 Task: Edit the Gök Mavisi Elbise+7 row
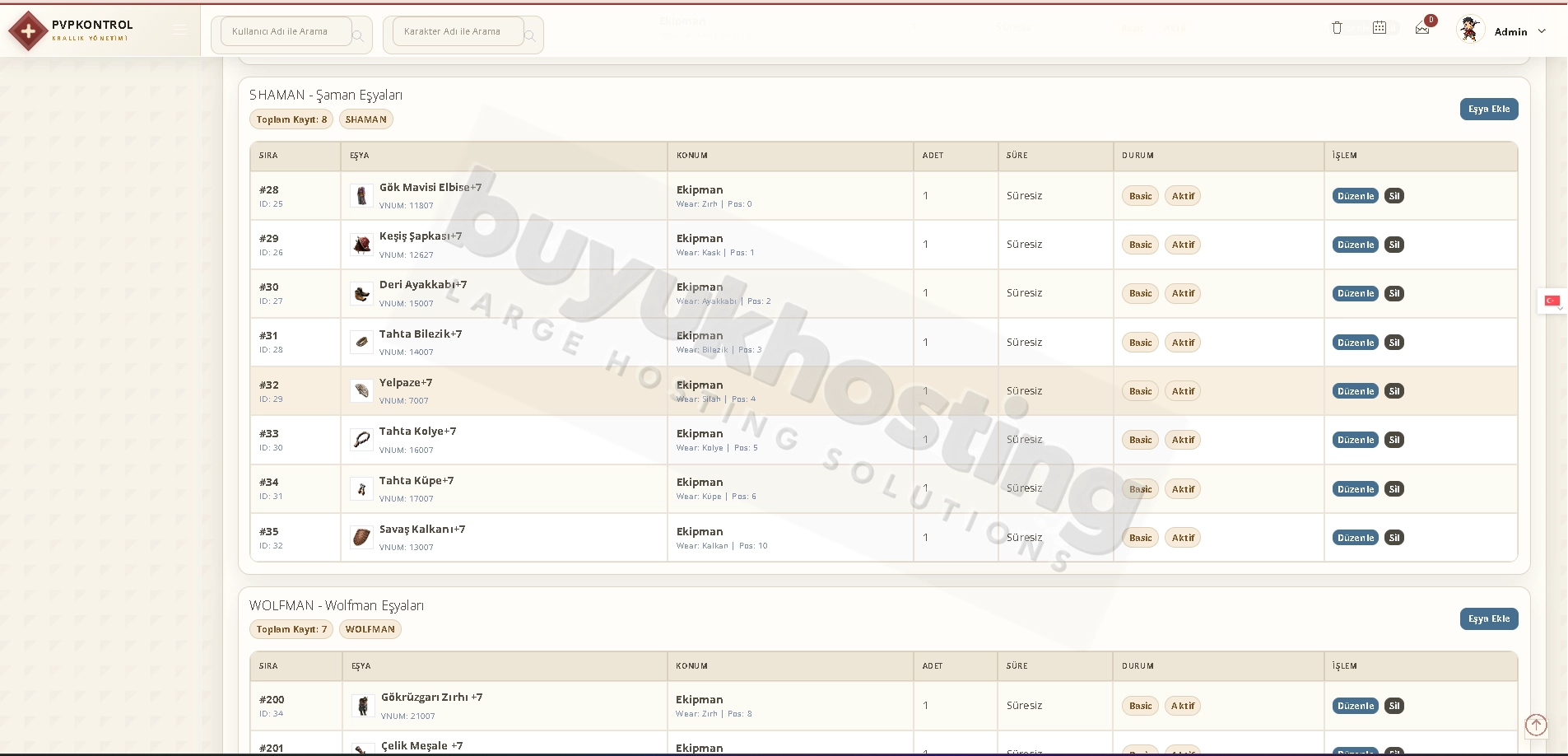[1355, 196]
